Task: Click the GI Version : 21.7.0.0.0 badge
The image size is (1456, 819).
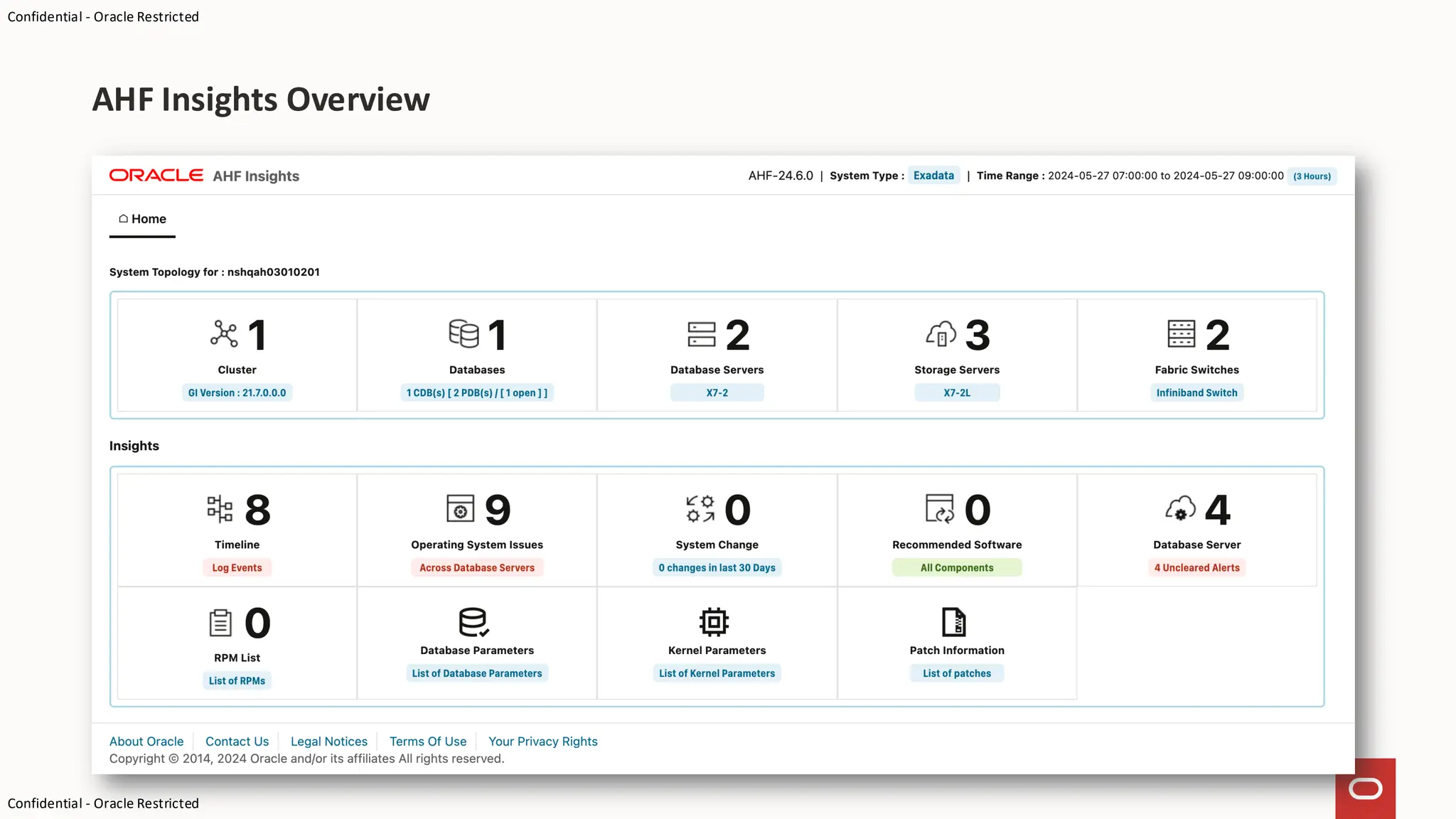Action: point(237,393)
